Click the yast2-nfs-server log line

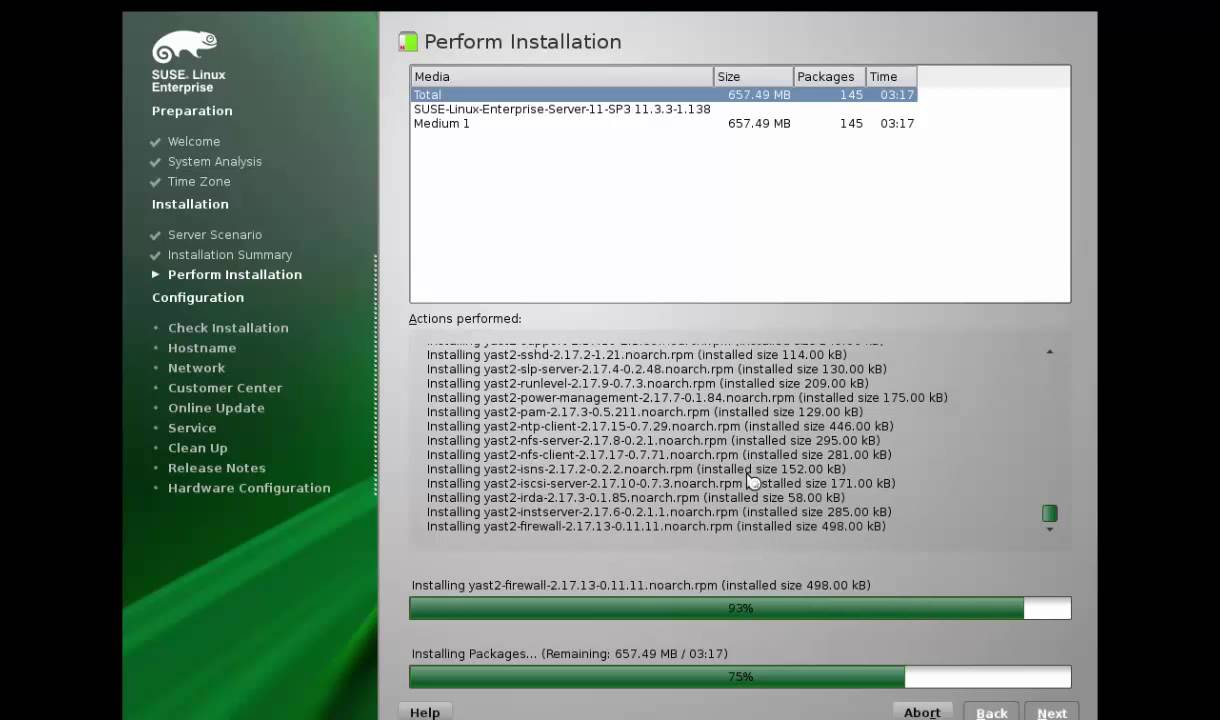(x=654, y=441)
